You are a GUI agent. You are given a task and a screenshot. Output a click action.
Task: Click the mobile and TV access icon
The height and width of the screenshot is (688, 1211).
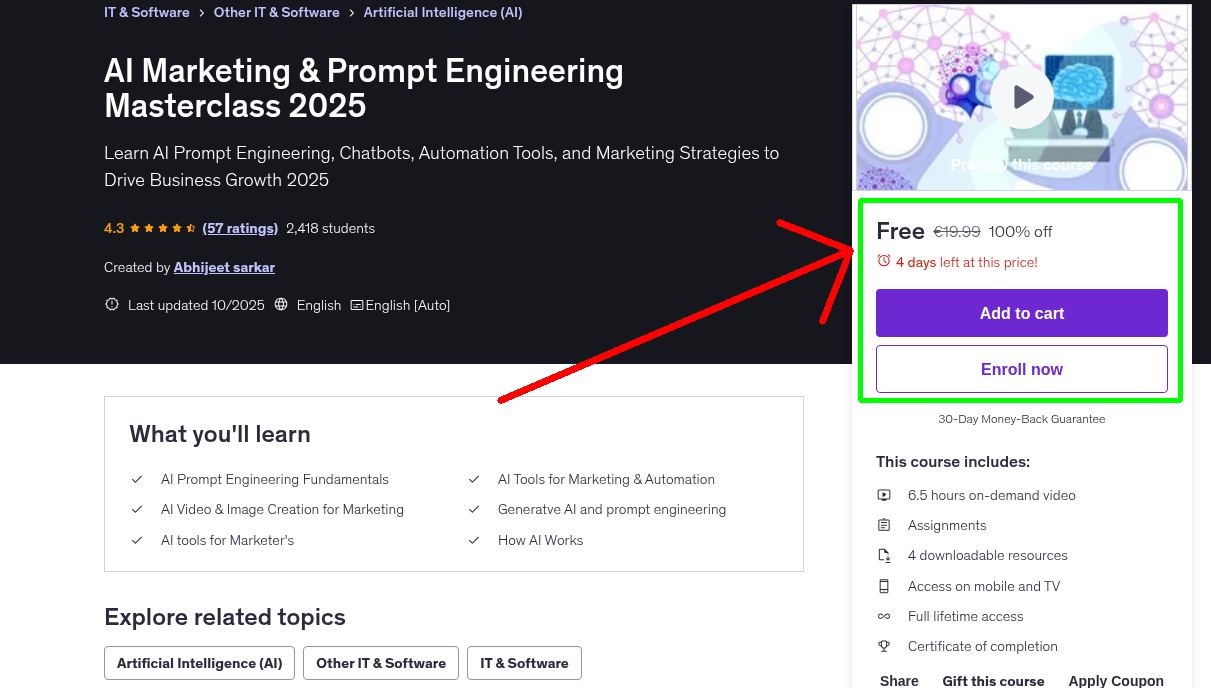pos(884,586)
